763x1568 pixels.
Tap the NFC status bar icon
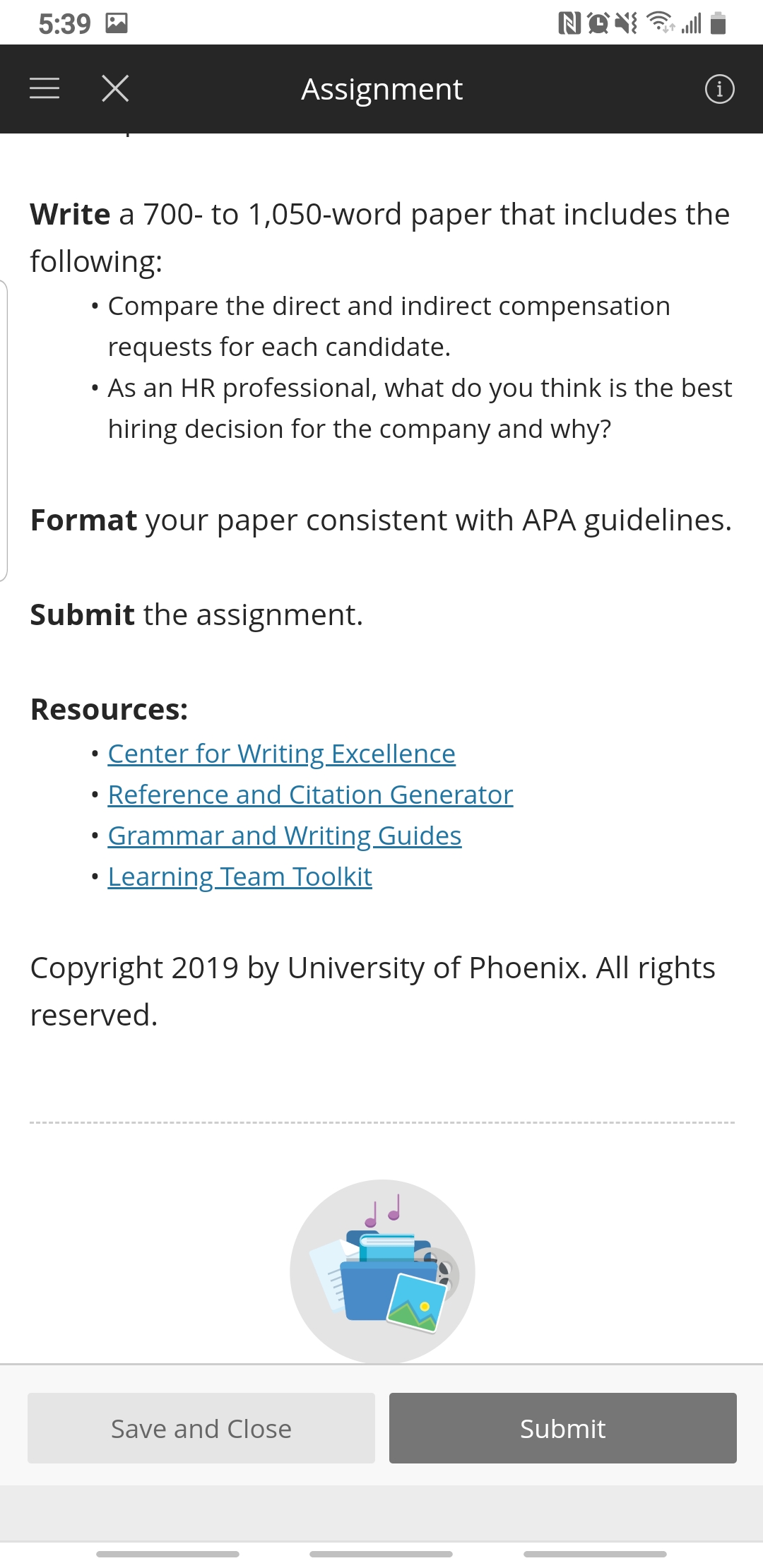pyautogui.click(x=569, y=24)
